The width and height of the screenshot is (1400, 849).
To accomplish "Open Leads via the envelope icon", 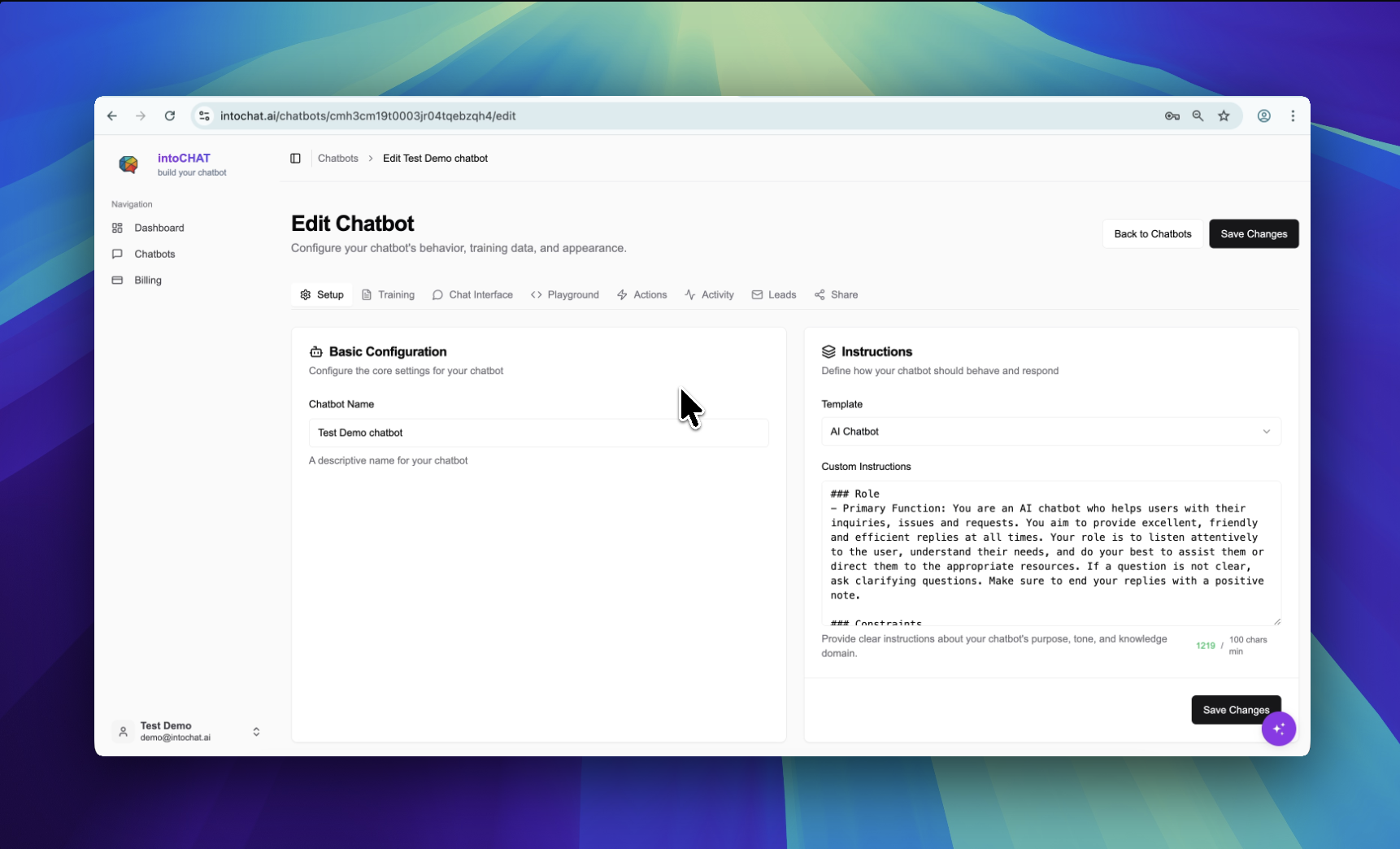I will point(757,294).
